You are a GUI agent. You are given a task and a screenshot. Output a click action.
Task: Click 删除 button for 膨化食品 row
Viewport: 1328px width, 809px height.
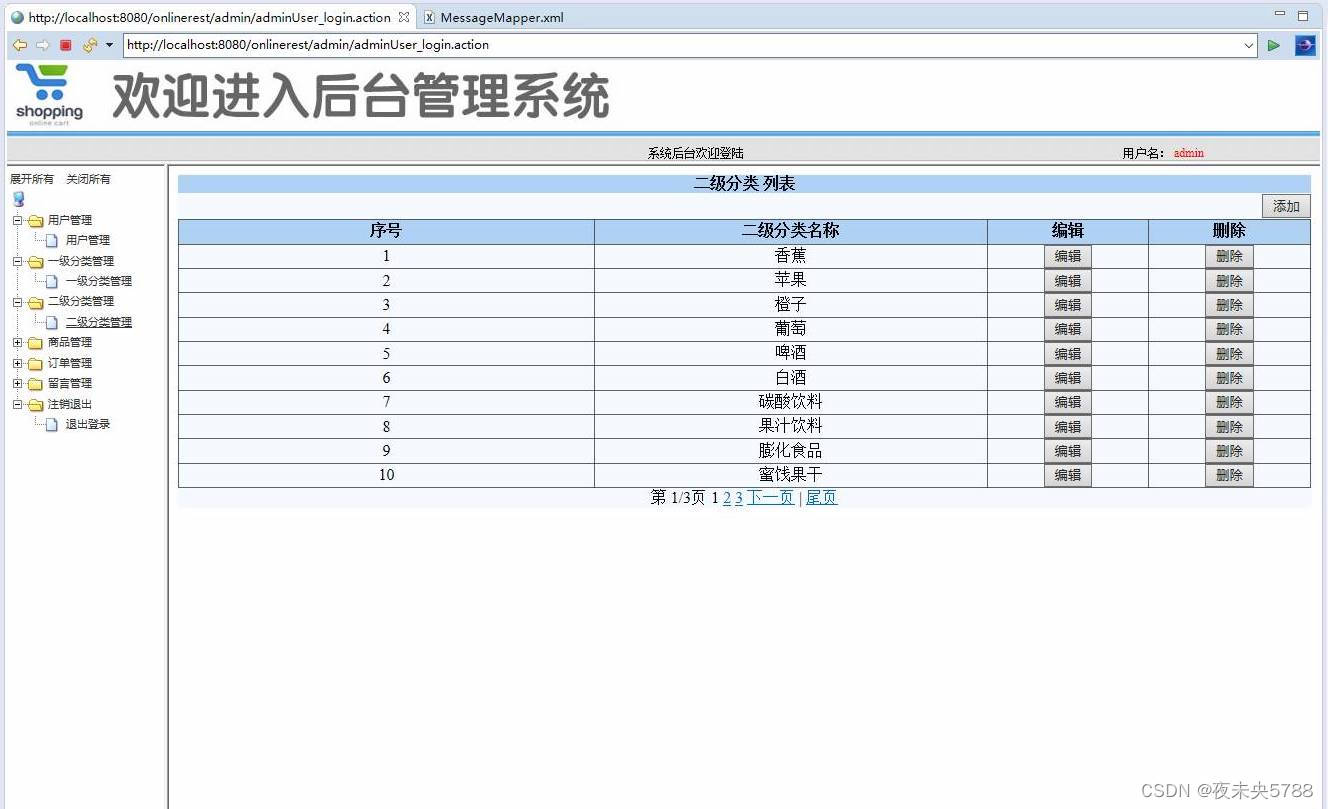(1229, 451)
